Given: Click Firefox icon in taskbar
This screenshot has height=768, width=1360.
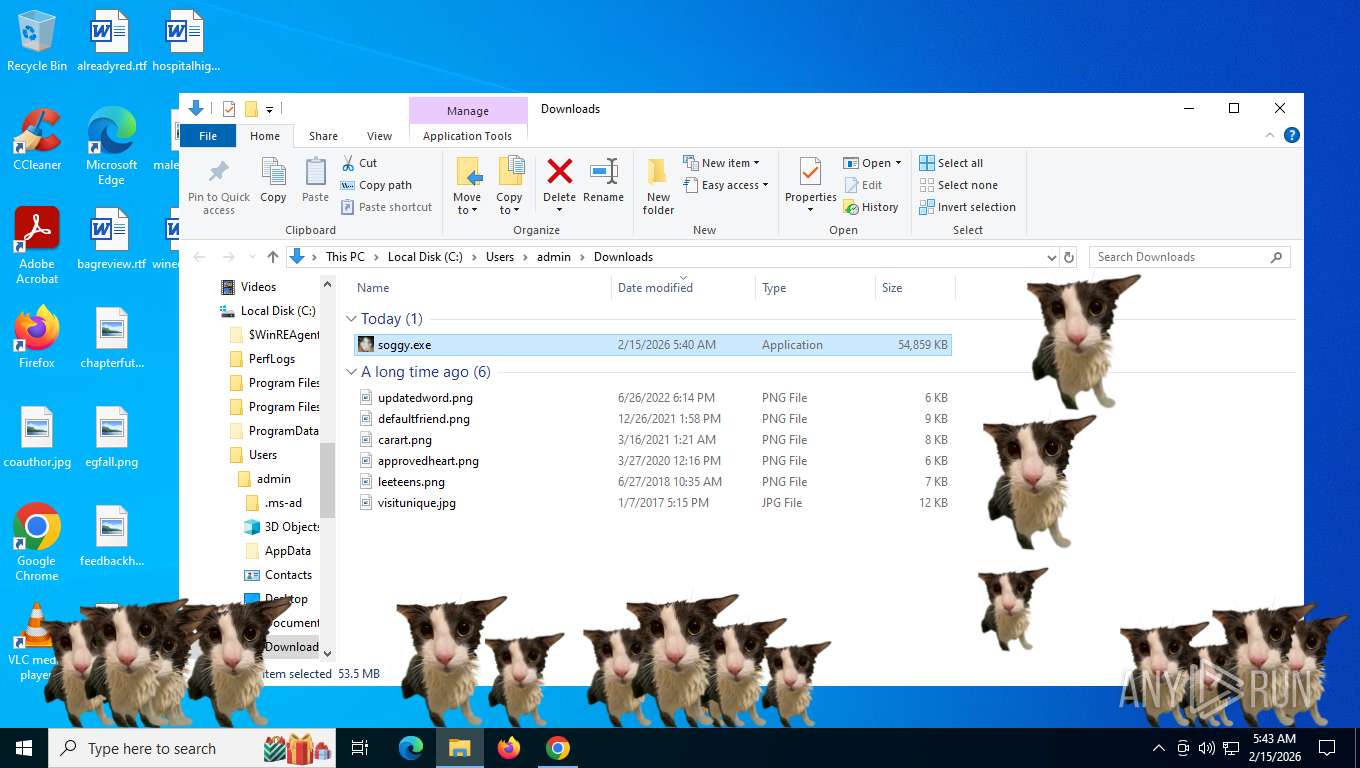Looking at the screenshot, I should 509,748.
